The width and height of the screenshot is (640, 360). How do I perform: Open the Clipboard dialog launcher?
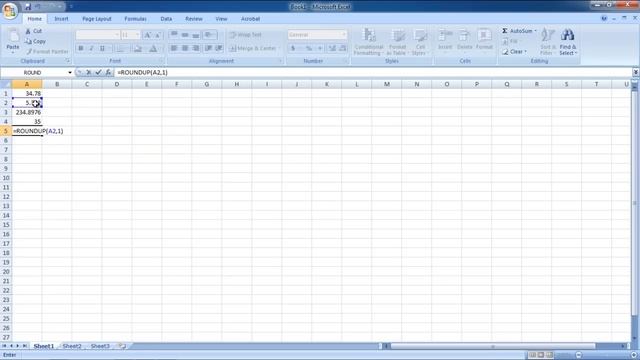tap(68, 61)
